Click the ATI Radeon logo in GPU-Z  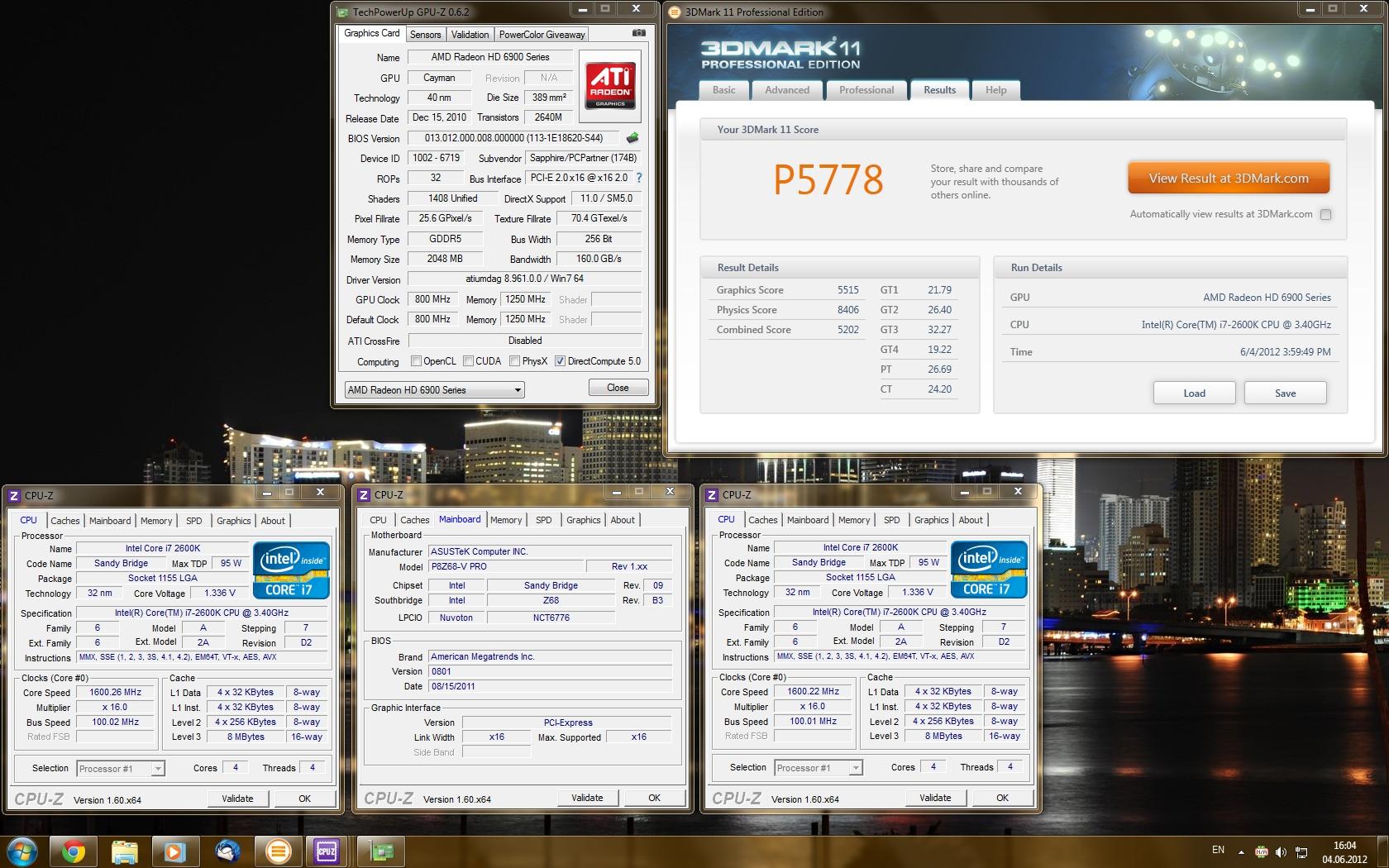point(611,85)
